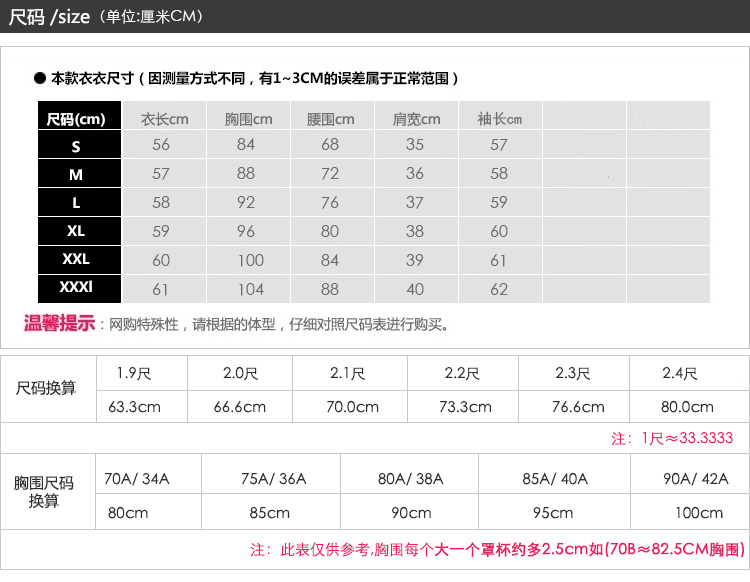The height and width of the screenshot is (582, 750).
Task: Click the 2.0尺 cell
Action: (240, 373)
